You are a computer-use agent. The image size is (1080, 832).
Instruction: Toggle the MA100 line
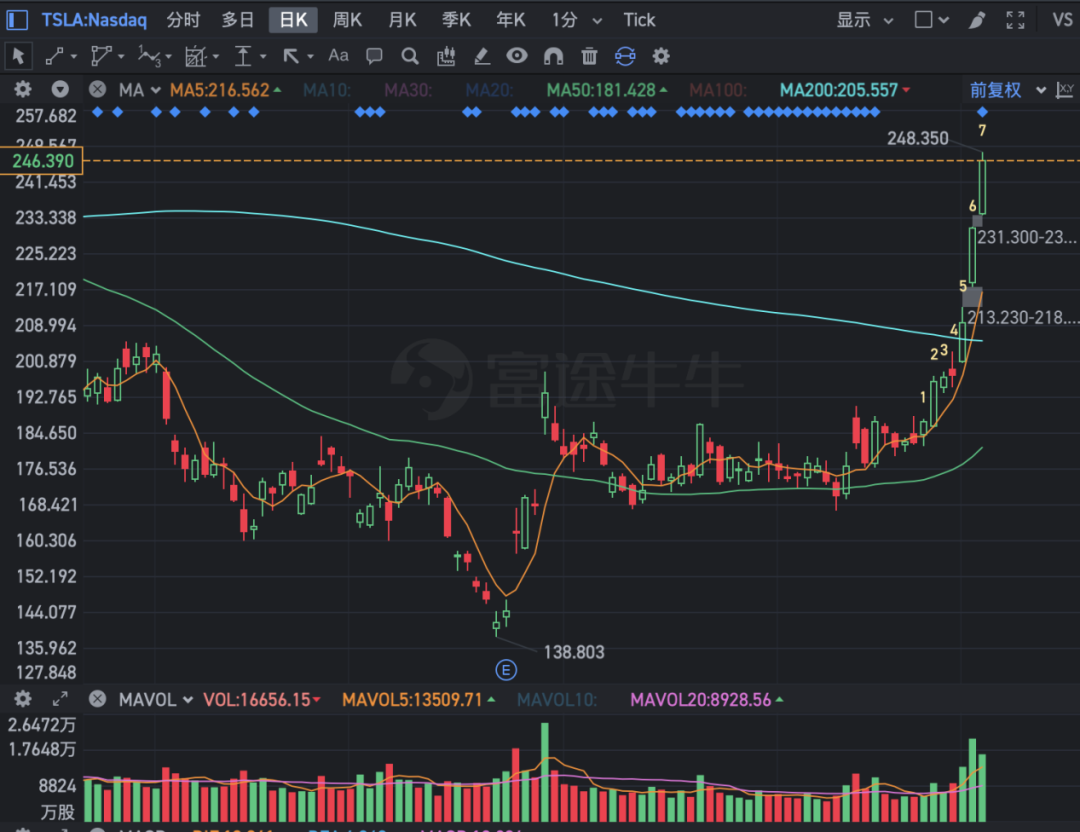click(x=718, y=90)
